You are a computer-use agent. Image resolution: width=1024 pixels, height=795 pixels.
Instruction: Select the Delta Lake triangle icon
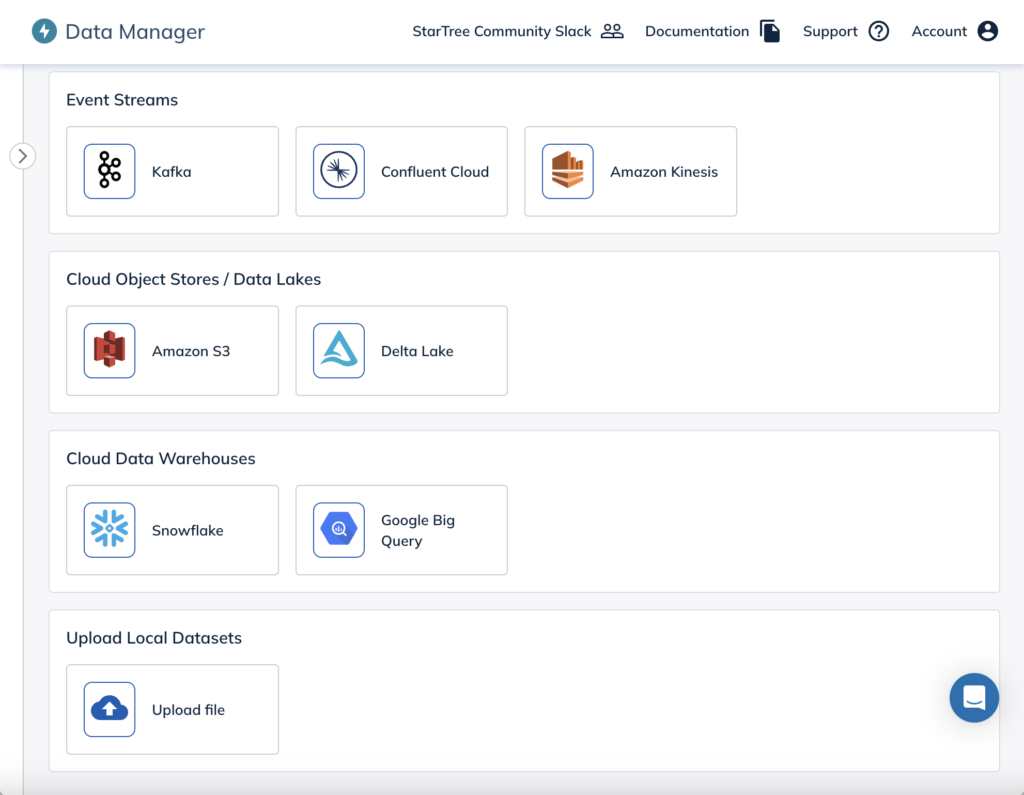338,351
